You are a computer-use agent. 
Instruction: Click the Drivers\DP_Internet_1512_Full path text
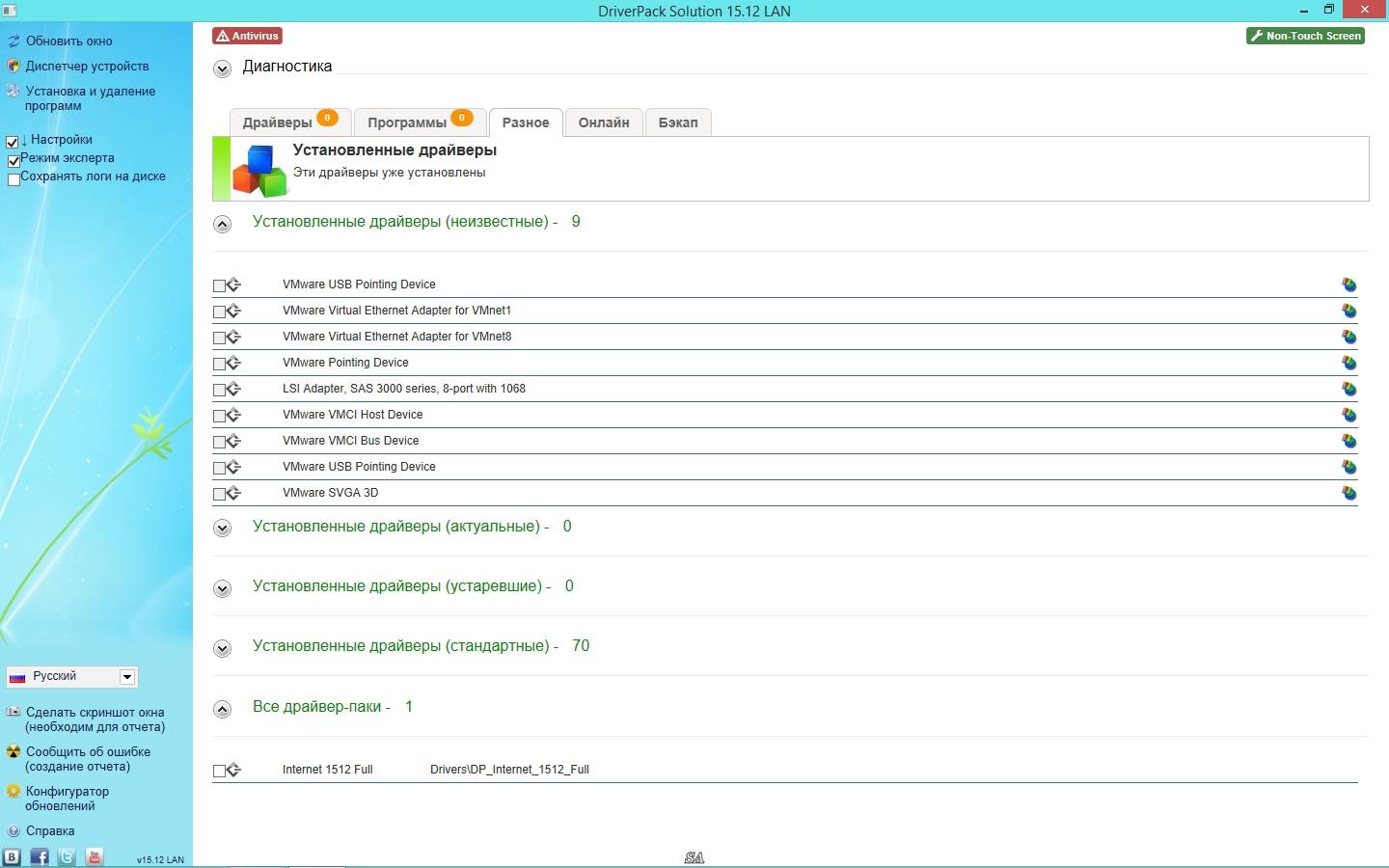tap(509, 770)
